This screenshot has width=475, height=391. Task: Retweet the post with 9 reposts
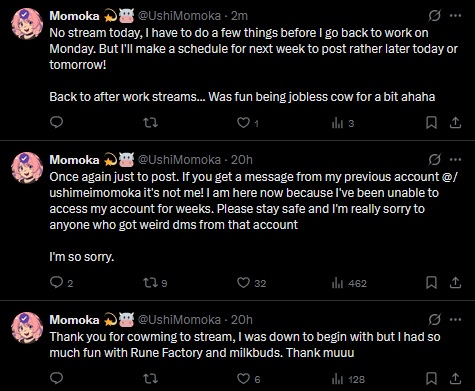coord(155,283)
